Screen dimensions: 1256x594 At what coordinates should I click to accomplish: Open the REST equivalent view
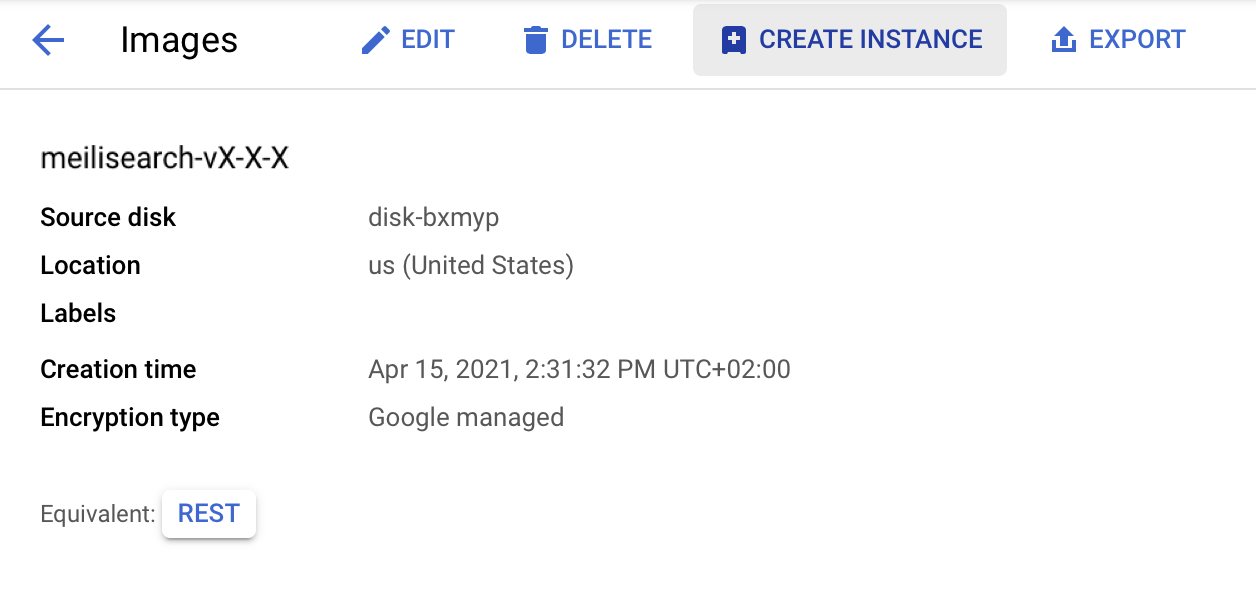208,513
